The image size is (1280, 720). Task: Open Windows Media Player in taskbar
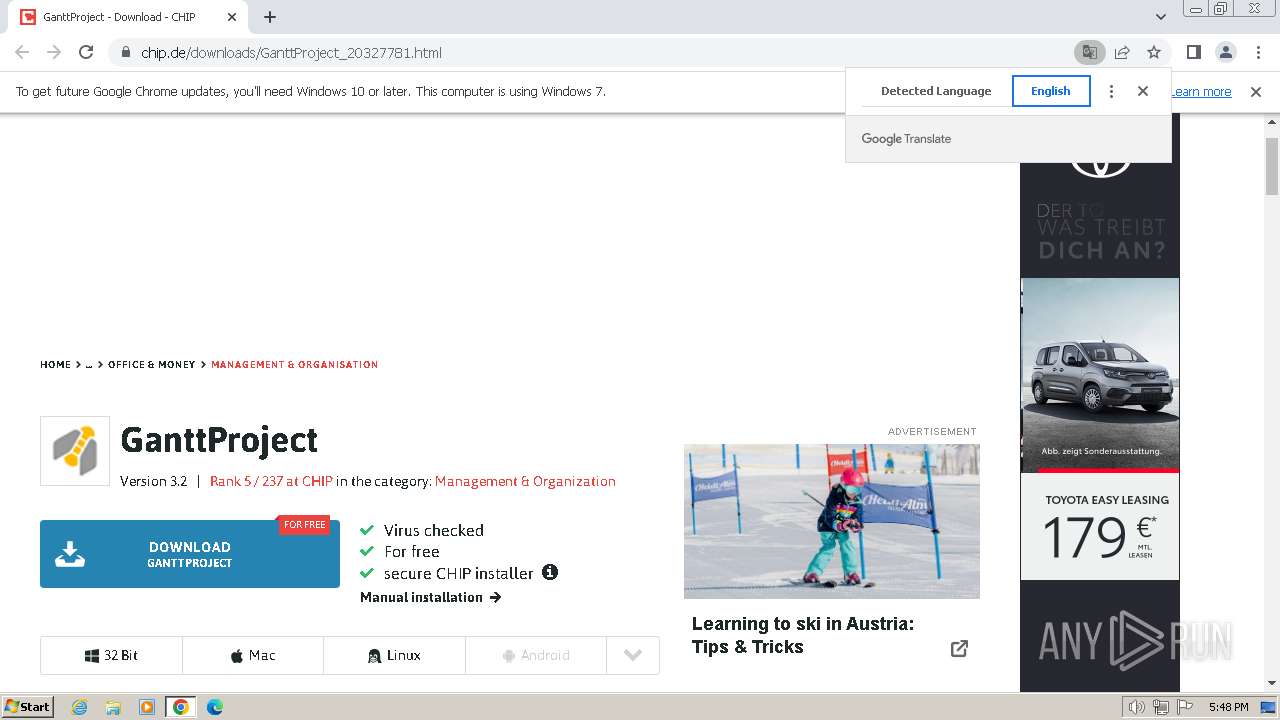tap(147, 707)
